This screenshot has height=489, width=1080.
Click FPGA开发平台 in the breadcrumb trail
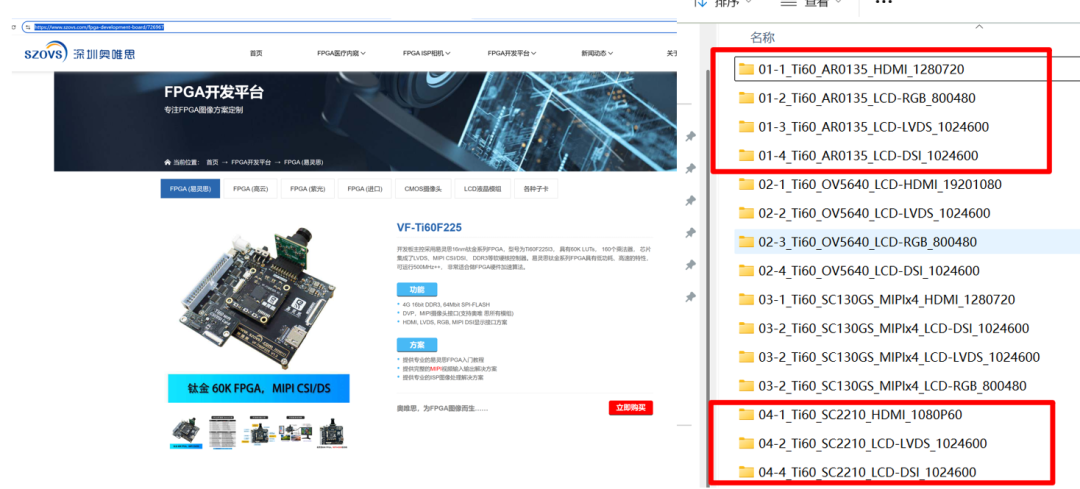pos(251,163)
